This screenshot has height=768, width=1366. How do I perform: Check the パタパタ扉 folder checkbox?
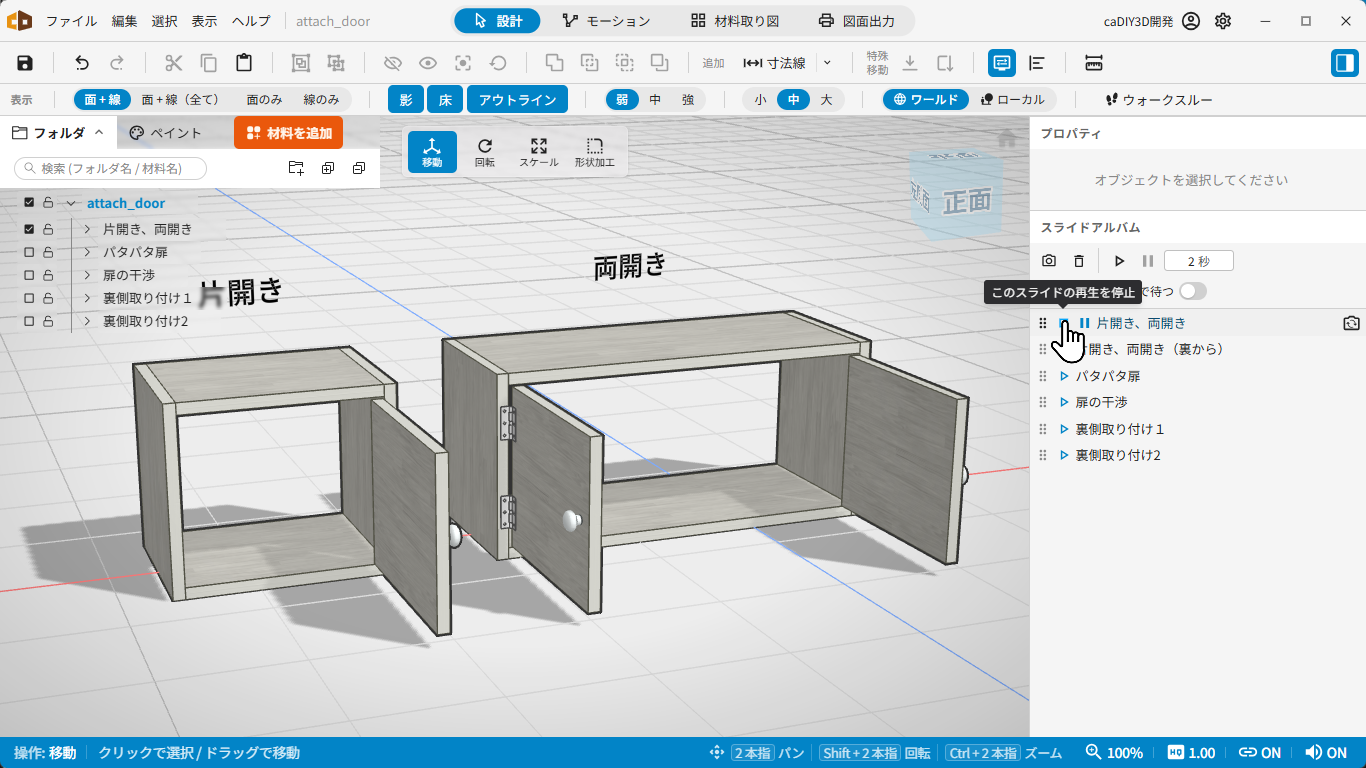click(29, 252)
